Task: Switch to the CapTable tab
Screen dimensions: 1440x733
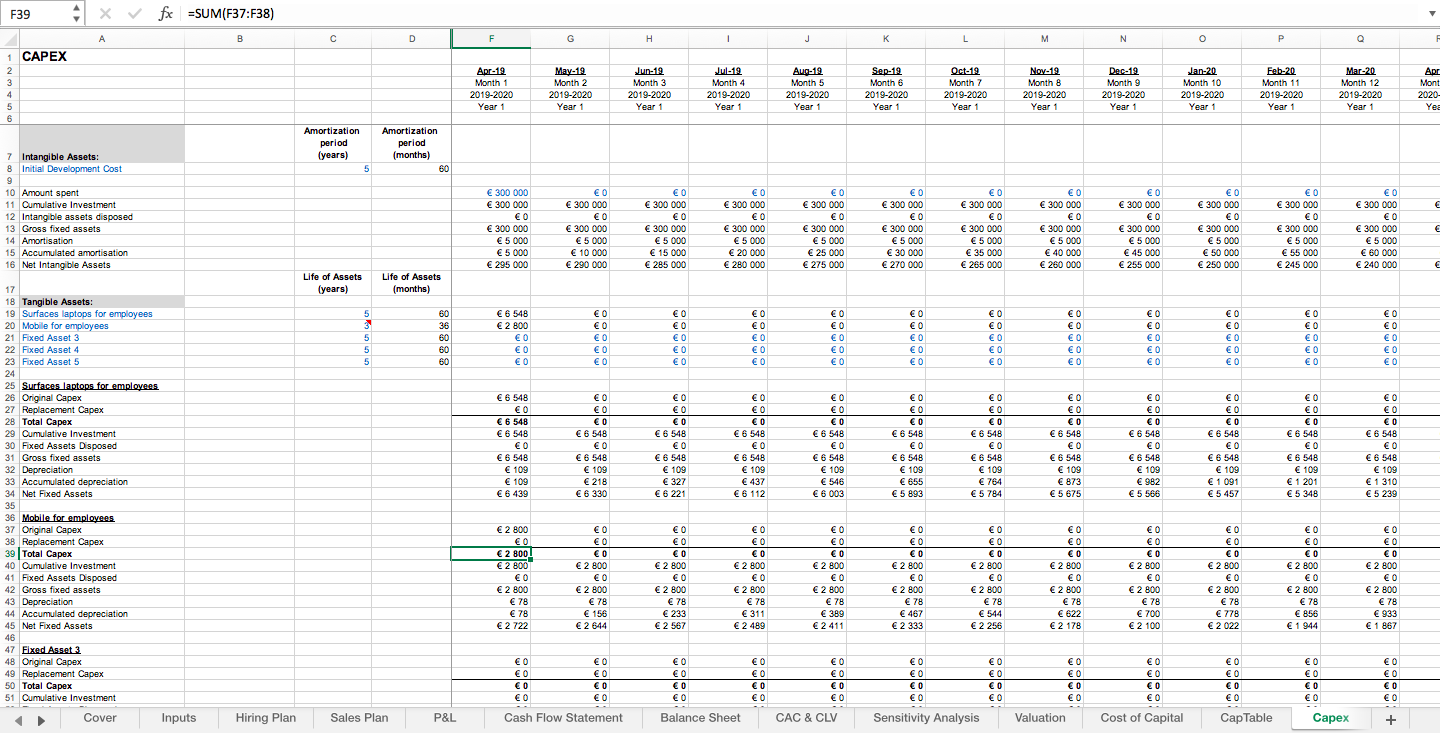Action: tap(1245, 718)
